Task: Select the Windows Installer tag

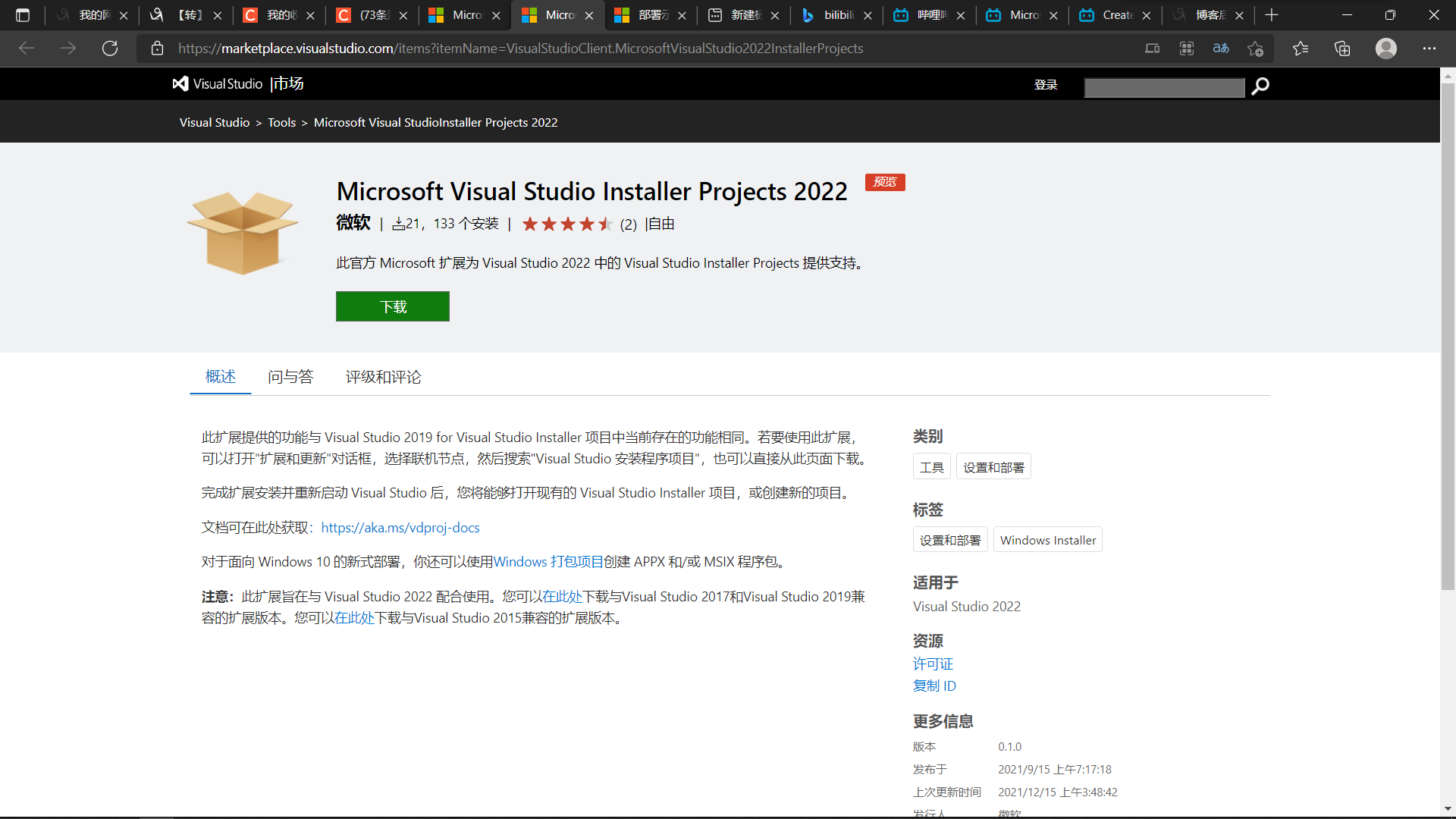Action: click(x=1047, y=539)
